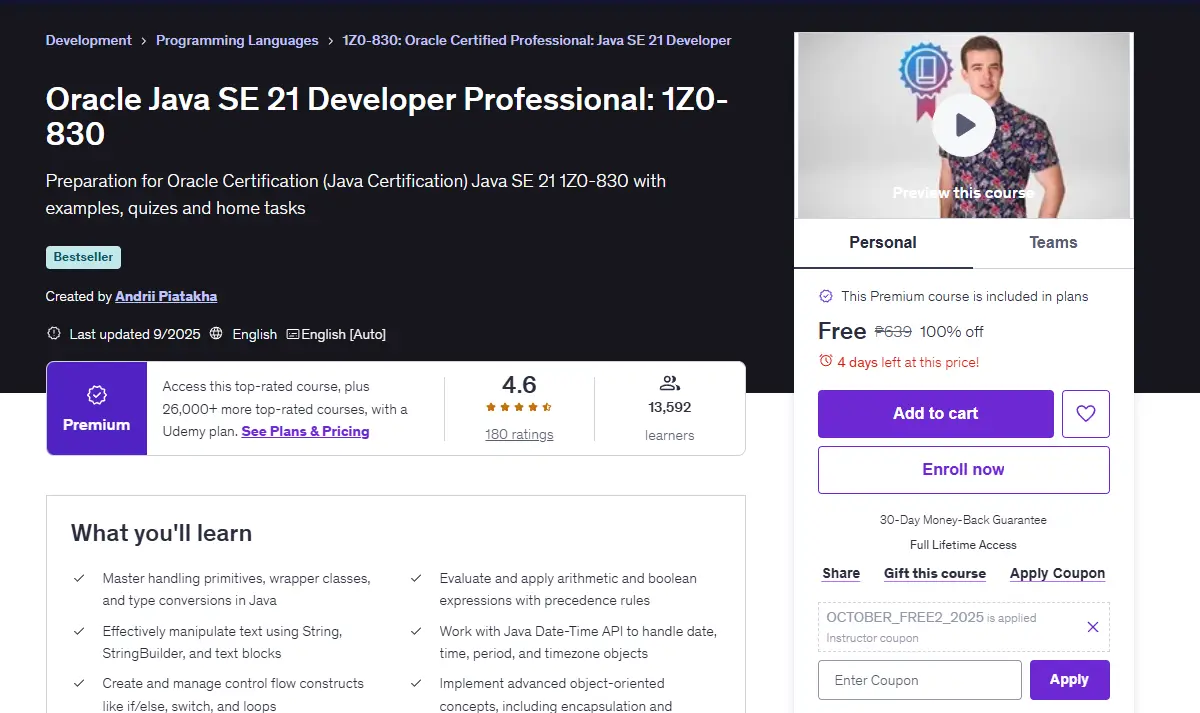Remove the applied OCTOBER_FREE2_2025 coupon
1200x713 pixels.
[x=1093, y=627]
